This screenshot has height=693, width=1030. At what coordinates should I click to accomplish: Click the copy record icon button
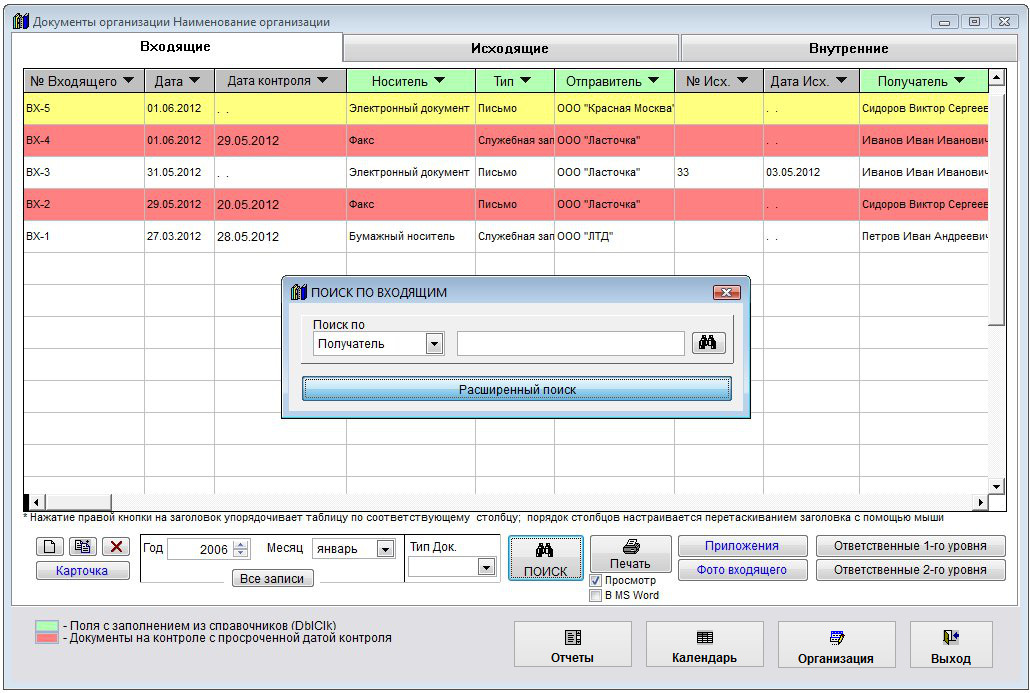83,547
